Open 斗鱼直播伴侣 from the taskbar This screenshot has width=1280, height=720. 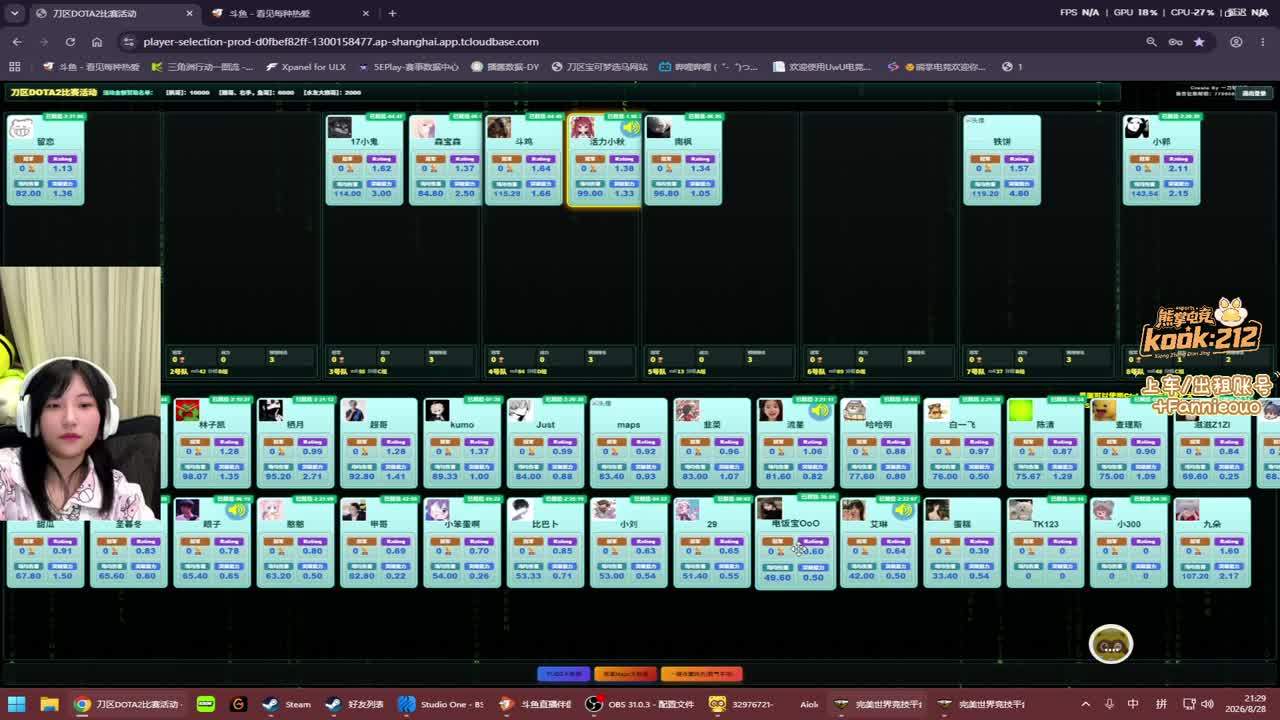click(536, 704)
